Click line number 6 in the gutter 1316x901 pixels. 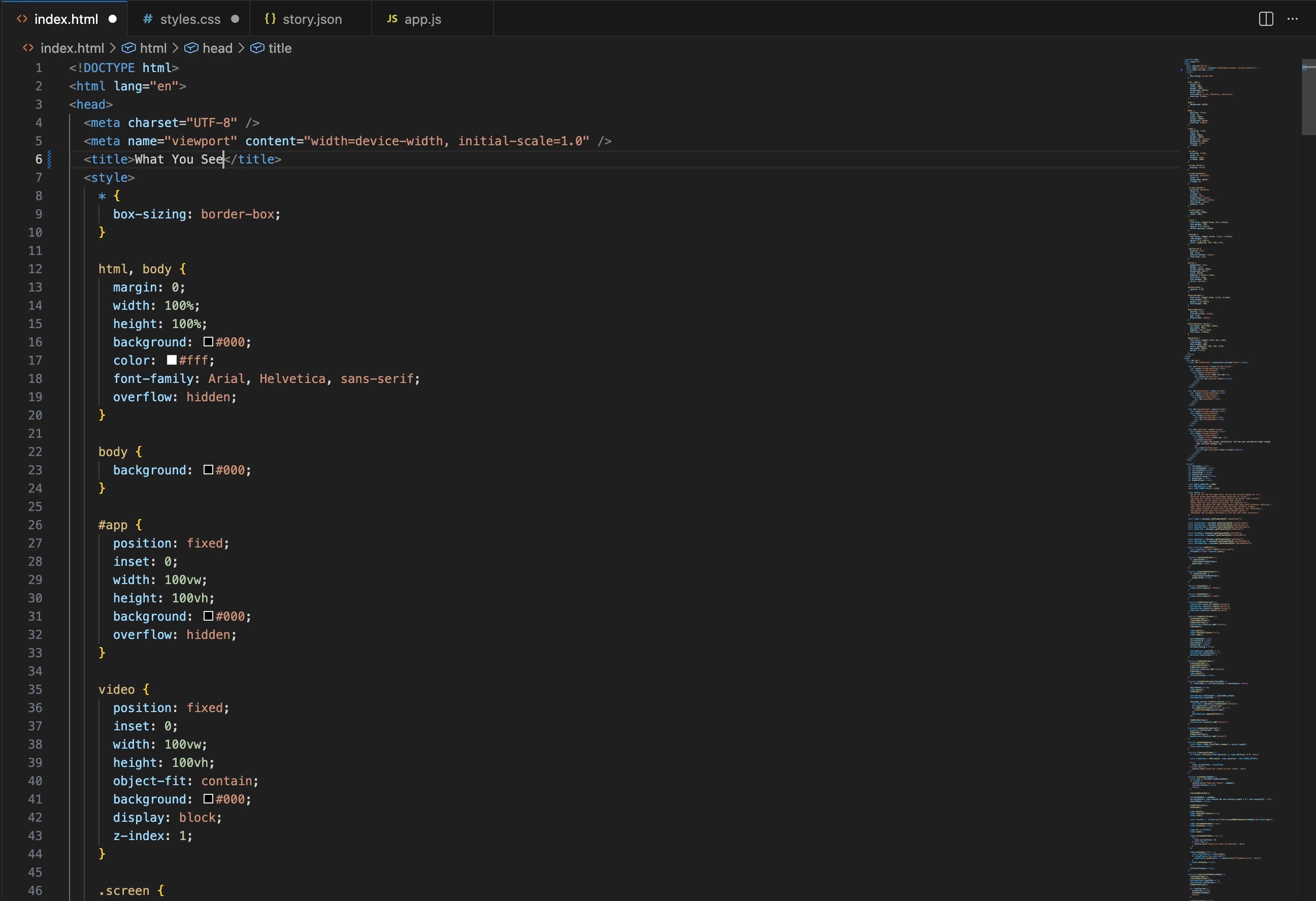(x=39, y=159)
